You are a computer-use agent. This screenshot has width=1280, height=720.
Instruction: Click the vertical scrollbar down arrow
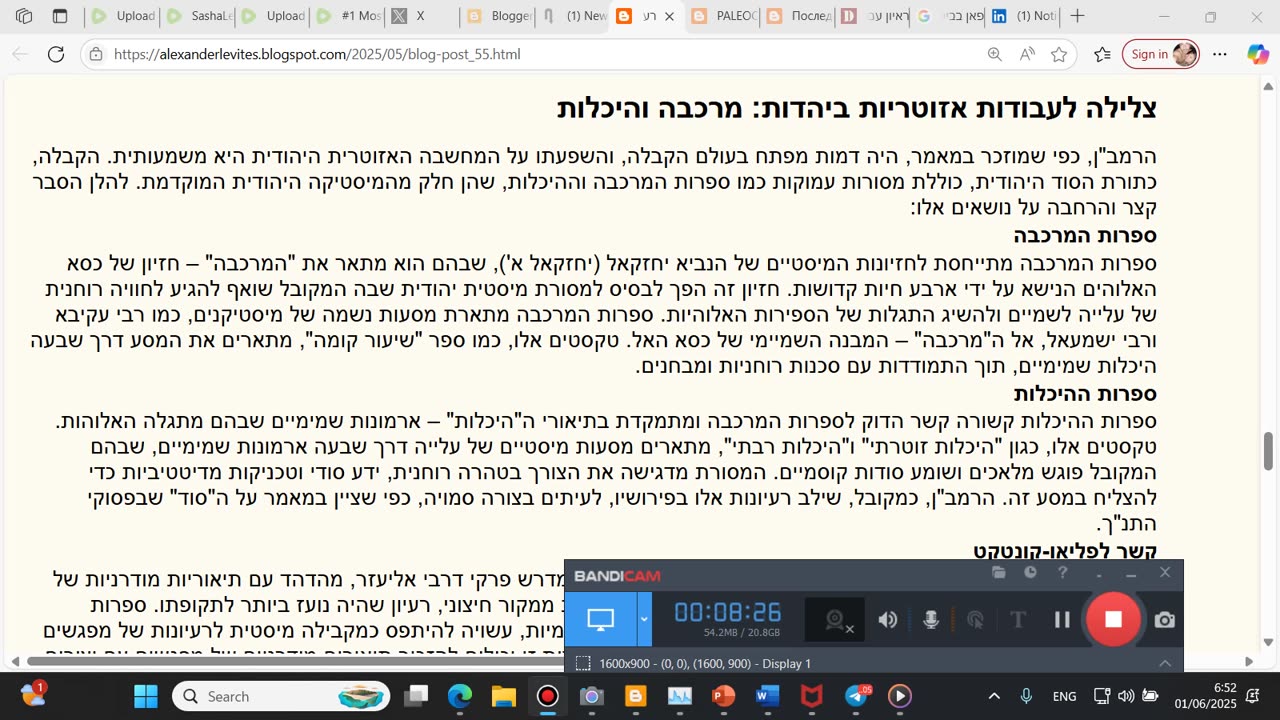pyautogui.click(x=1269, y=643)
